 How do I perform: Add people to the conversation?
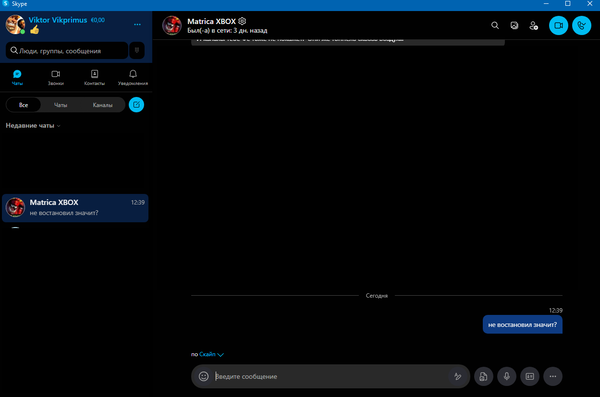pyautogui.click(x=533, y=26)
